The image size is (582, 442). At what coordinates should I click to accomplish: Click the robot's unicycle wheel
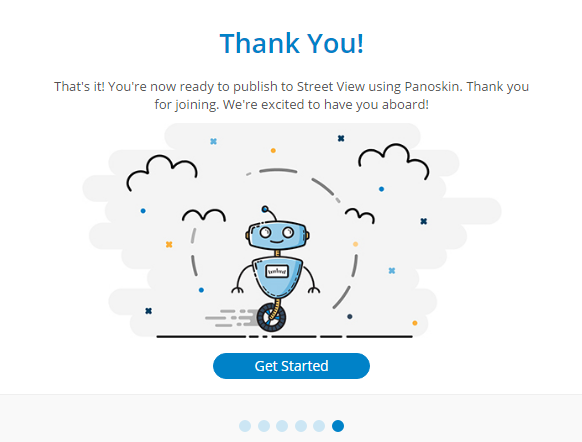click(271, 317)
